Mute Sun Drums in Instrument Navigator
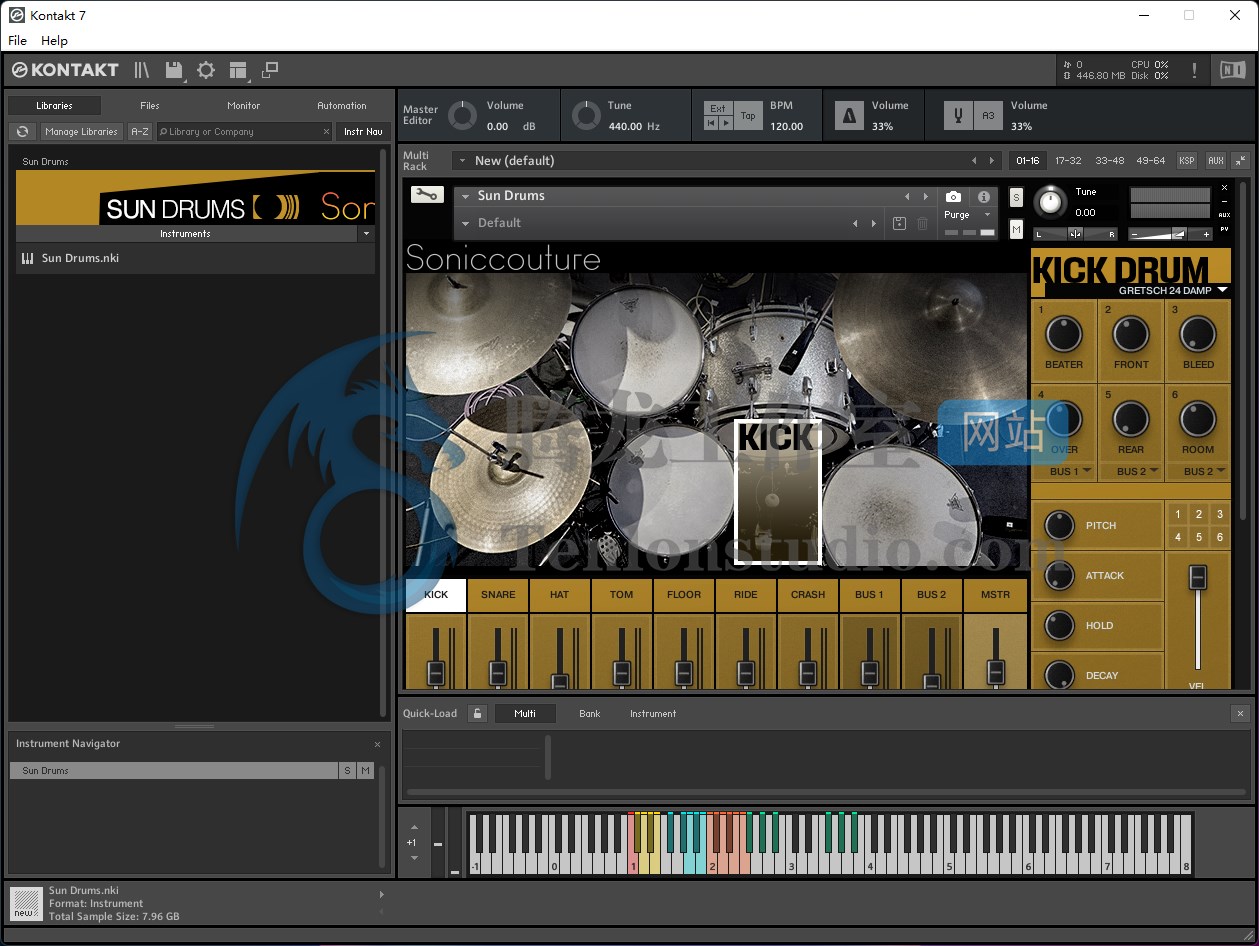 point(365,771)
